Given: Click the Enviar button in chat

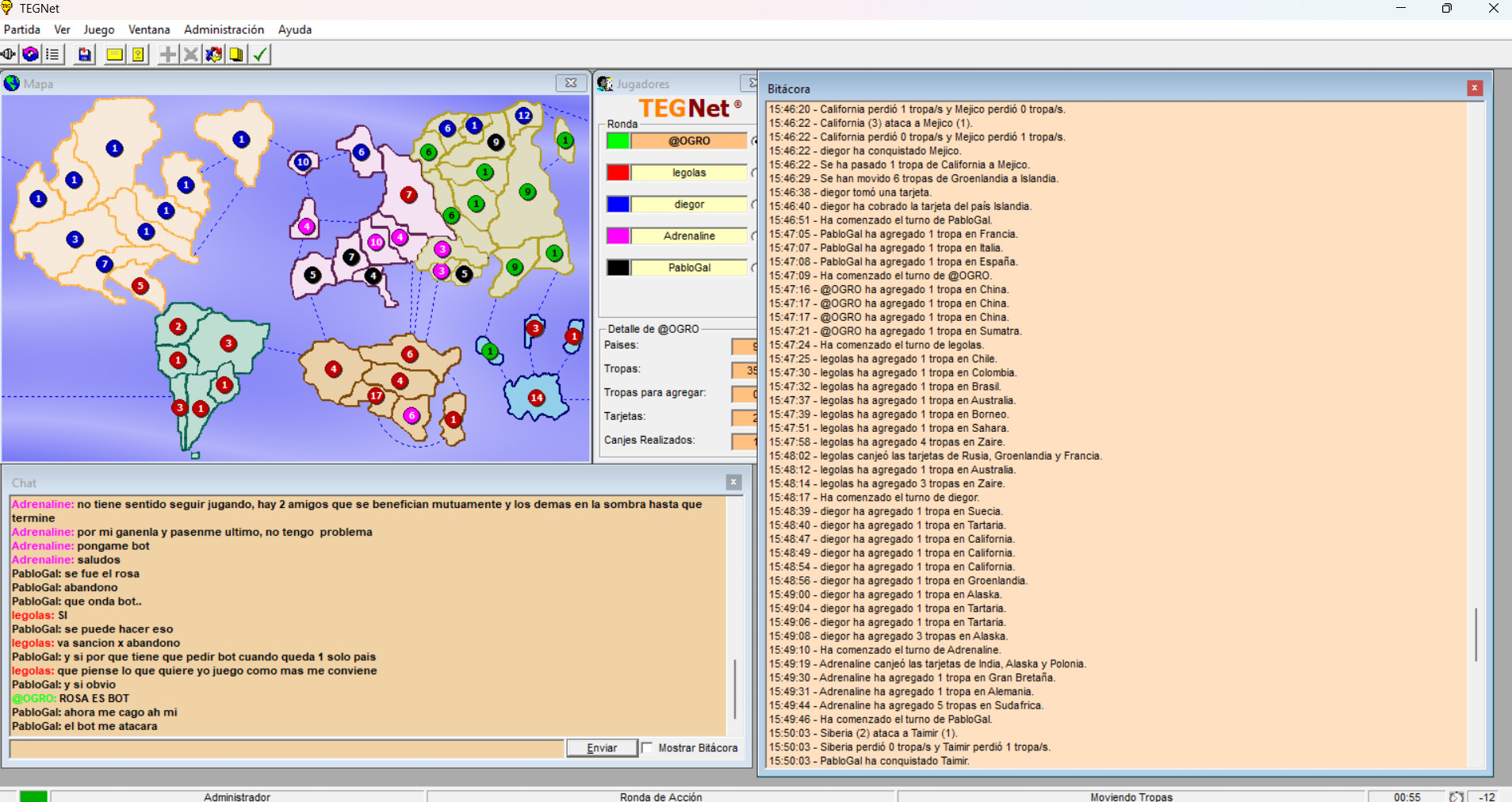Looking at the screenshot, I should (602, 747).
